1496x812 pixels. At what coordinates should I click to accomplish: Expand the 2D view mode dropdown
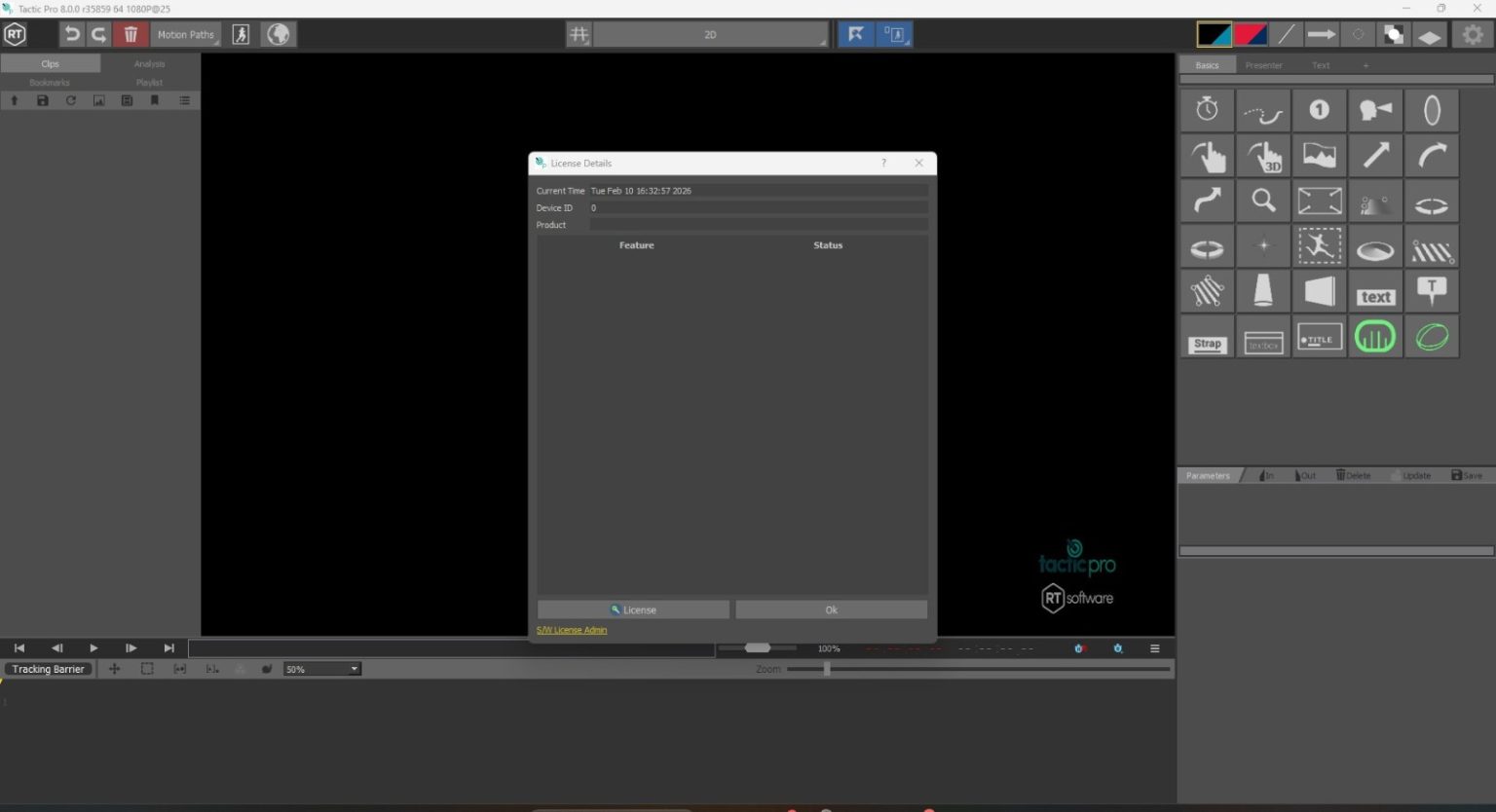click(x=711, y=34)
